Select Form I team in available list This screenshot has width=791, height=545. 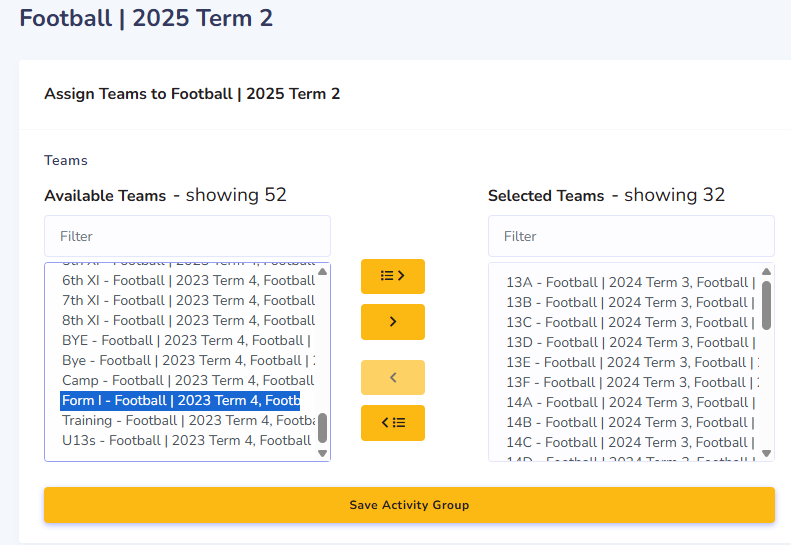tap(180, 401)
